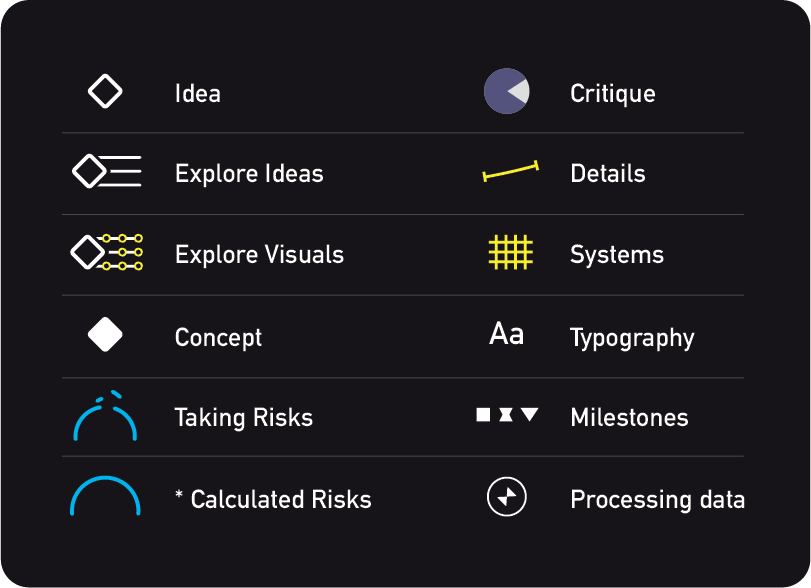Click the hollow diamond Idea icon
The height and width of the screenshot is (588, 811).
(105, 92)
